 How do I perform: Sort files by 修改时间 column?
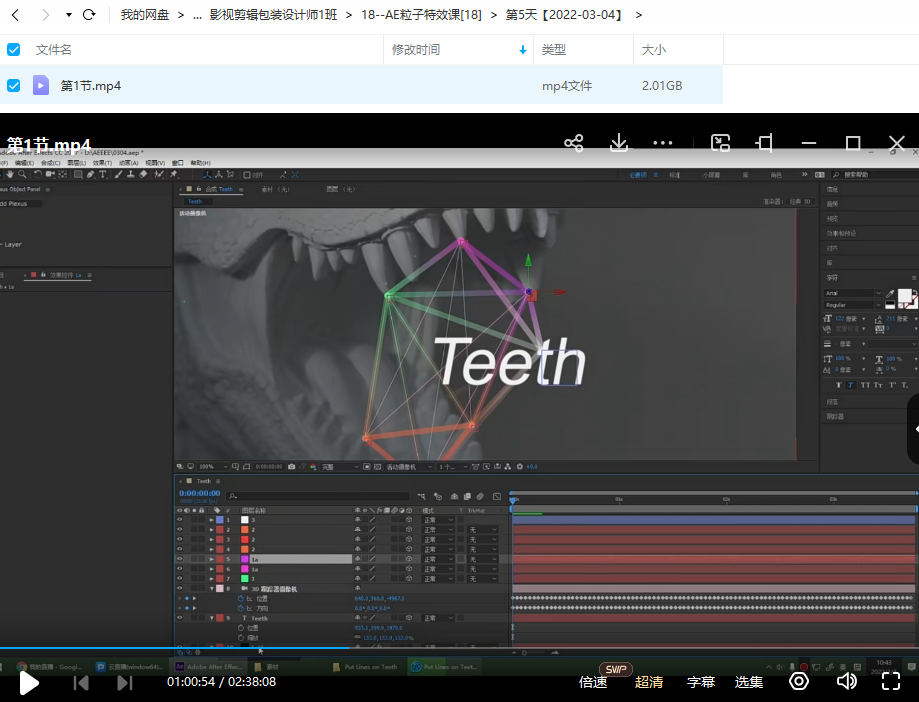pyautogui.click(x=416, y=50)
